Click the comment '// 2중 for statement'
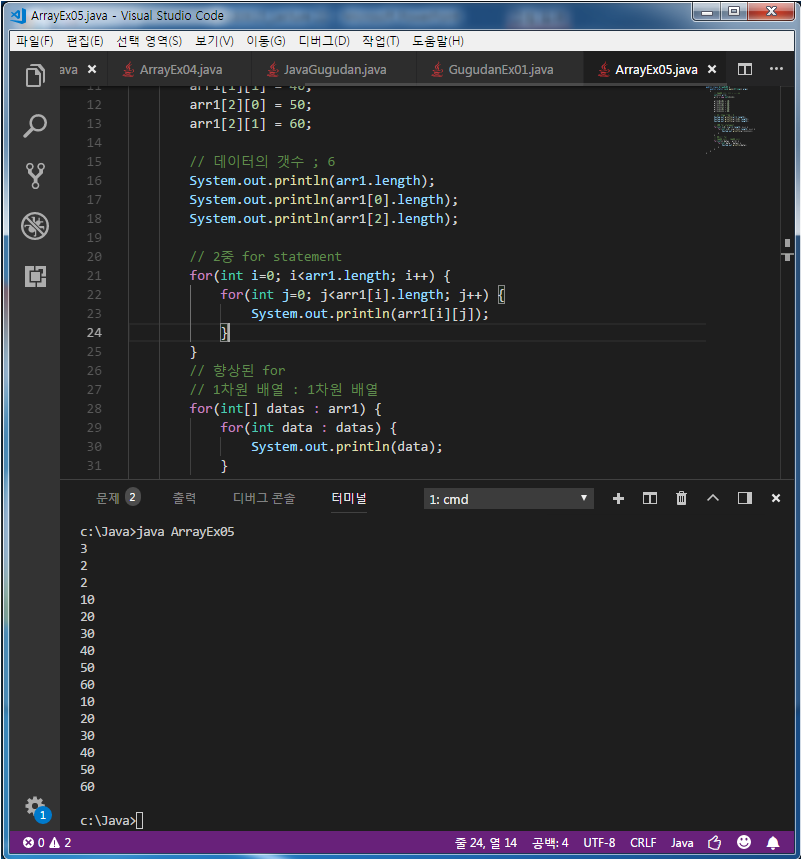The image size is (802, 860). click(x=266, y=257)
